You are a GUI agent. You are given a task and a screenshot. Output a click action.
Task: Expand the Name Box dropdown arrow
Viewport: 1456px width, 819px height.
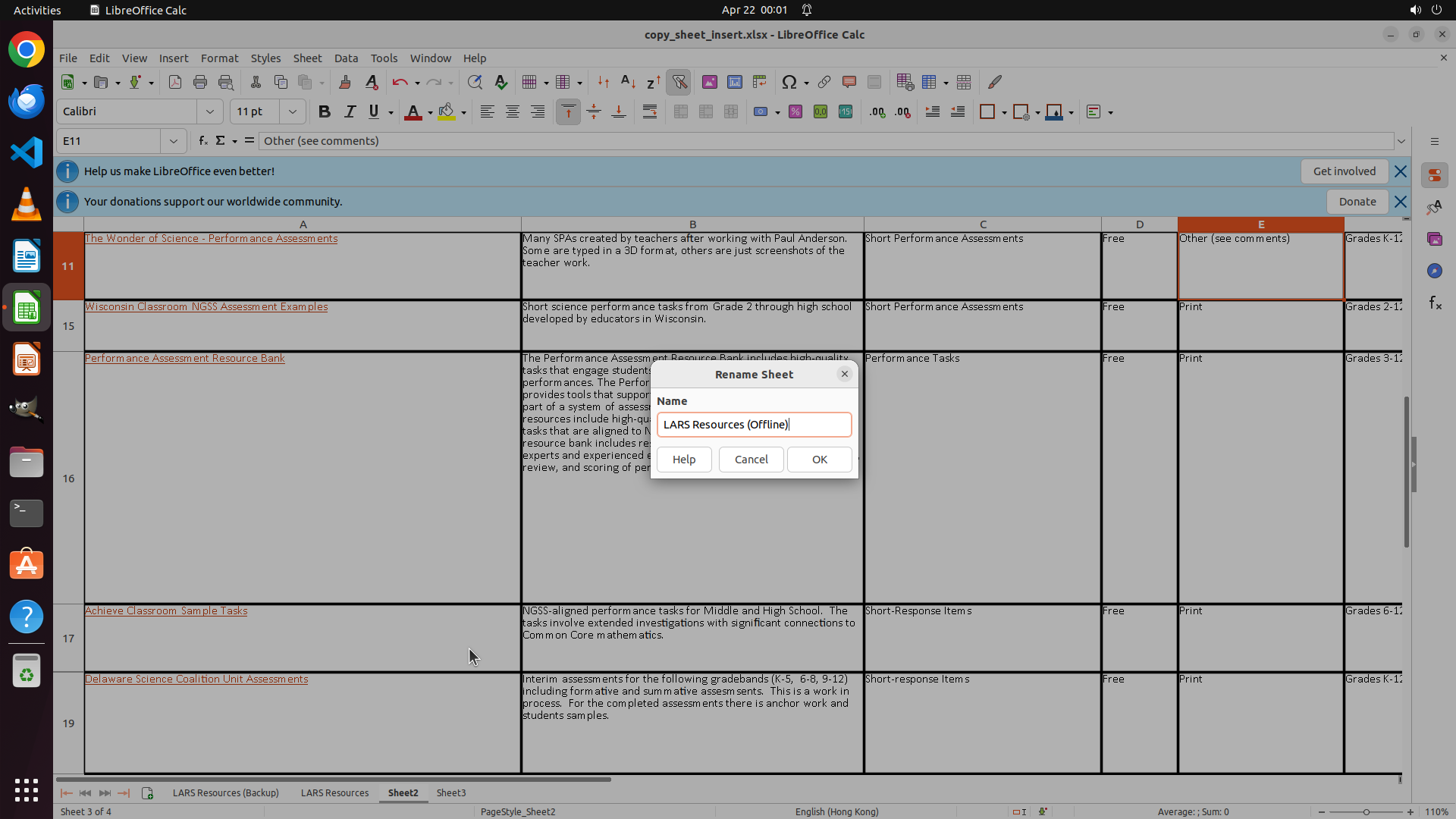174,141
